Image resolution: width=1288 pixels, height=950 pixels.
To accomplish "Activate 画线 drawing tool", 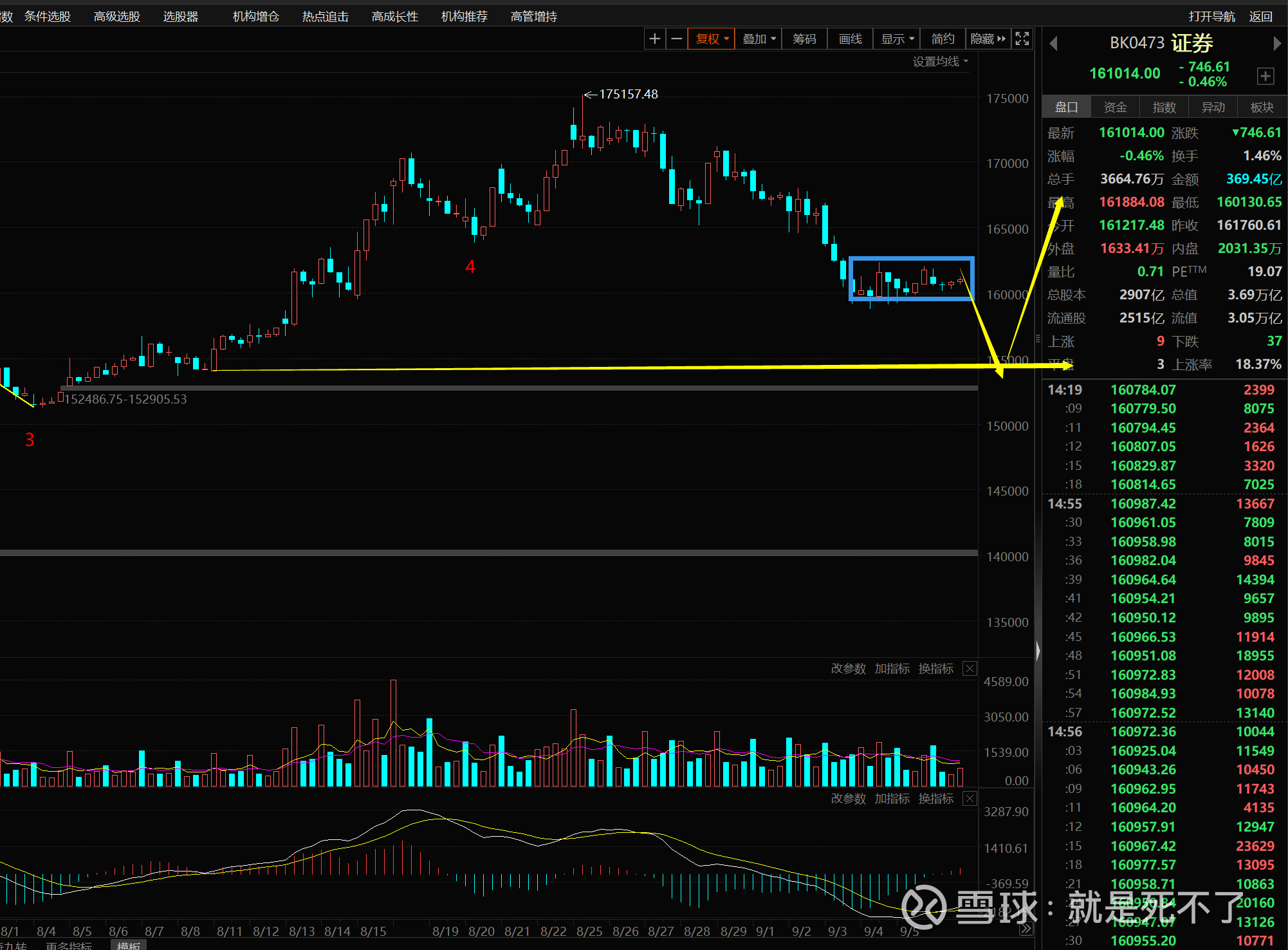I will pos(850,39).
